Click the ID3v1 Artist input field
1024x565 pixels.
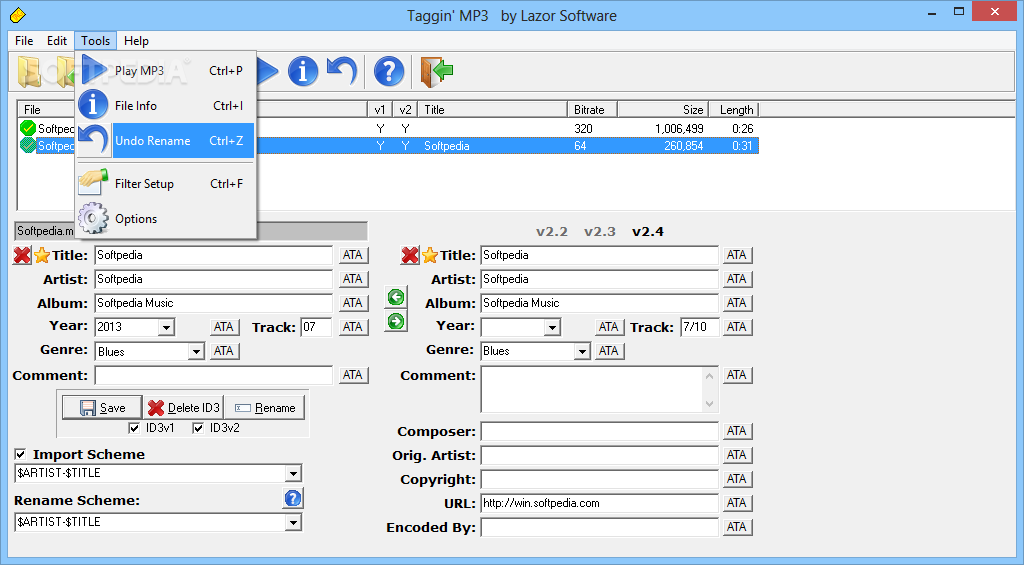pos(214,279)
